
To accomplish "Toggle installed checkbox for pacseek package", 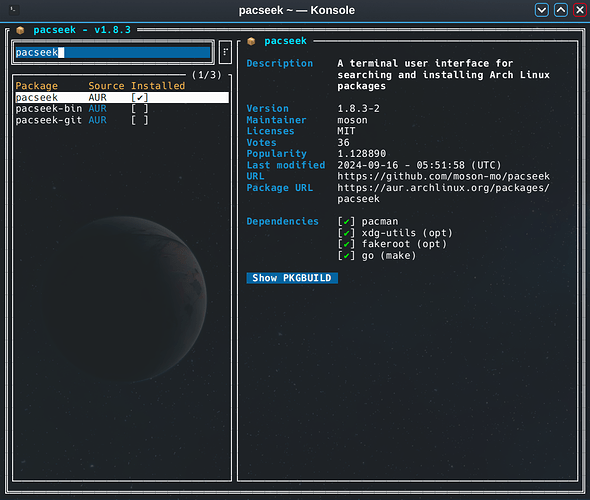I will coord(140,97).
